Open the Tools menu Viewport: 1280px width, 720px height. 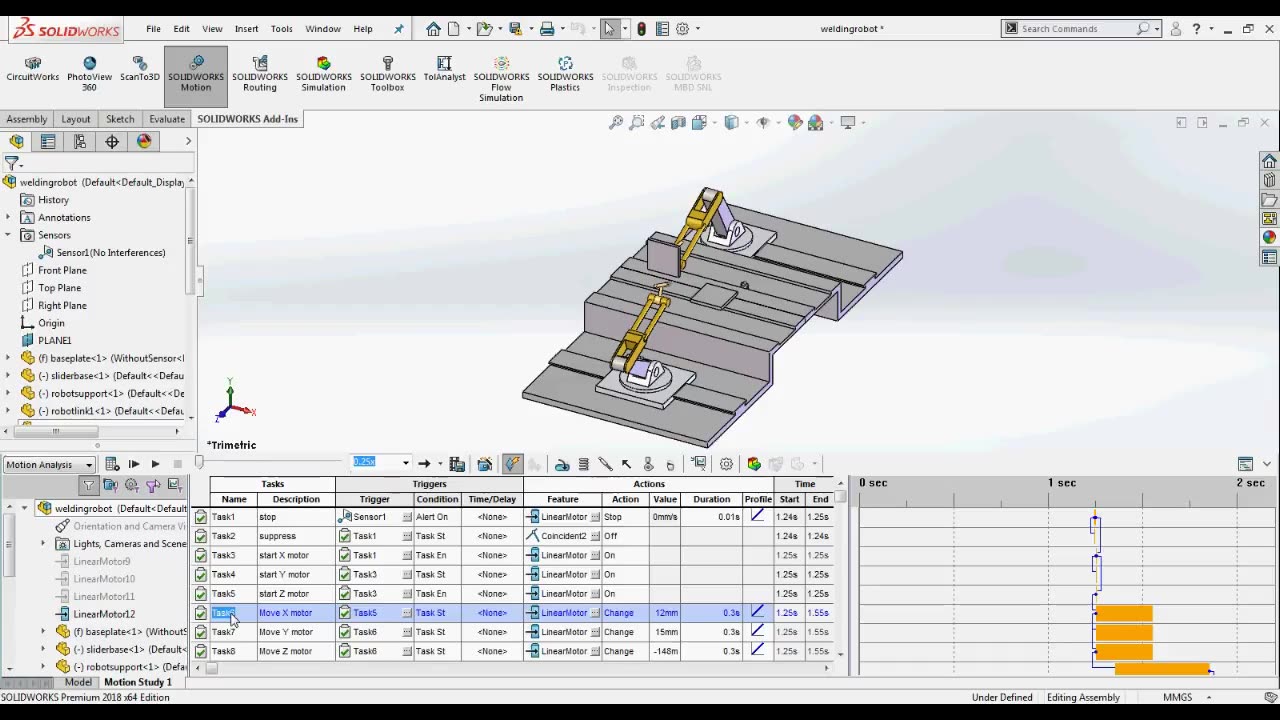pos(281,29)
